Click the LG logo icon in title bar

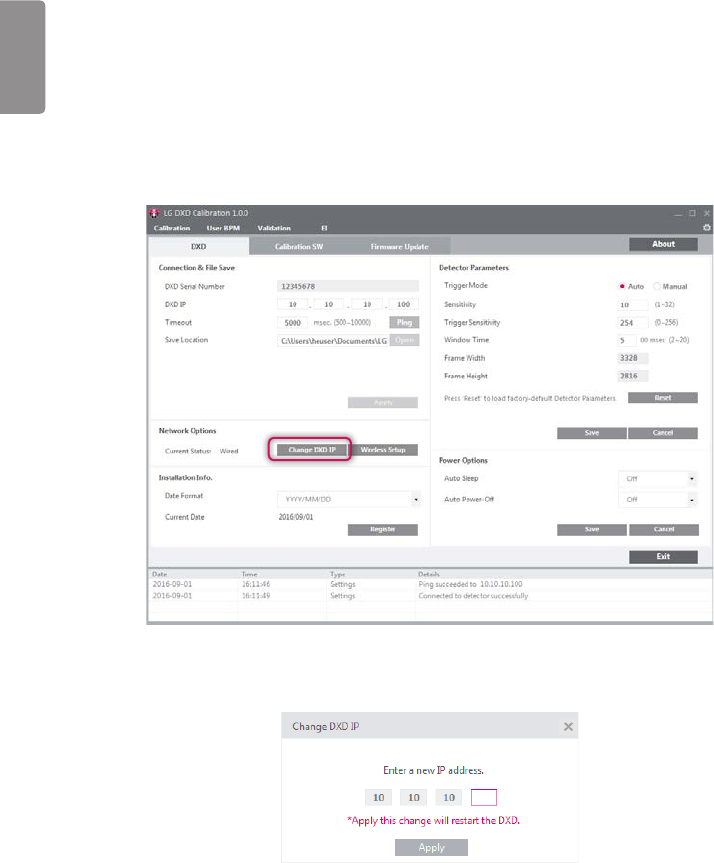[154, 213]
